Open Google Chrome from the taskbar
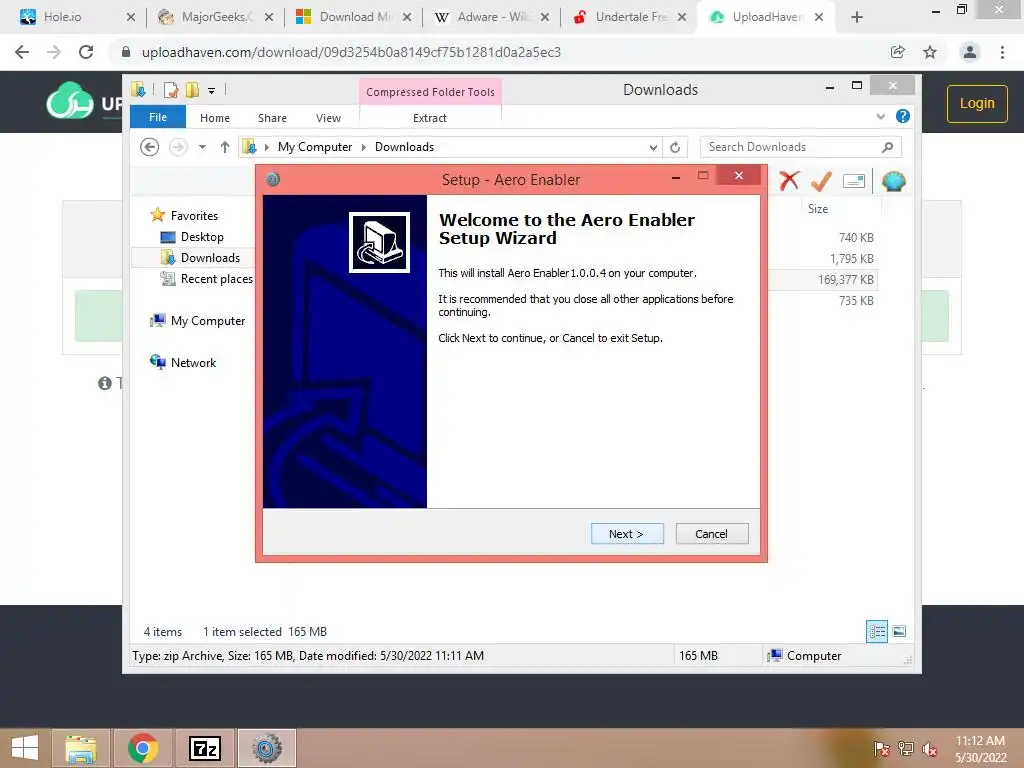Image resolution: width=1024 pixels, height=768 pixels. [x=143, y=748]
